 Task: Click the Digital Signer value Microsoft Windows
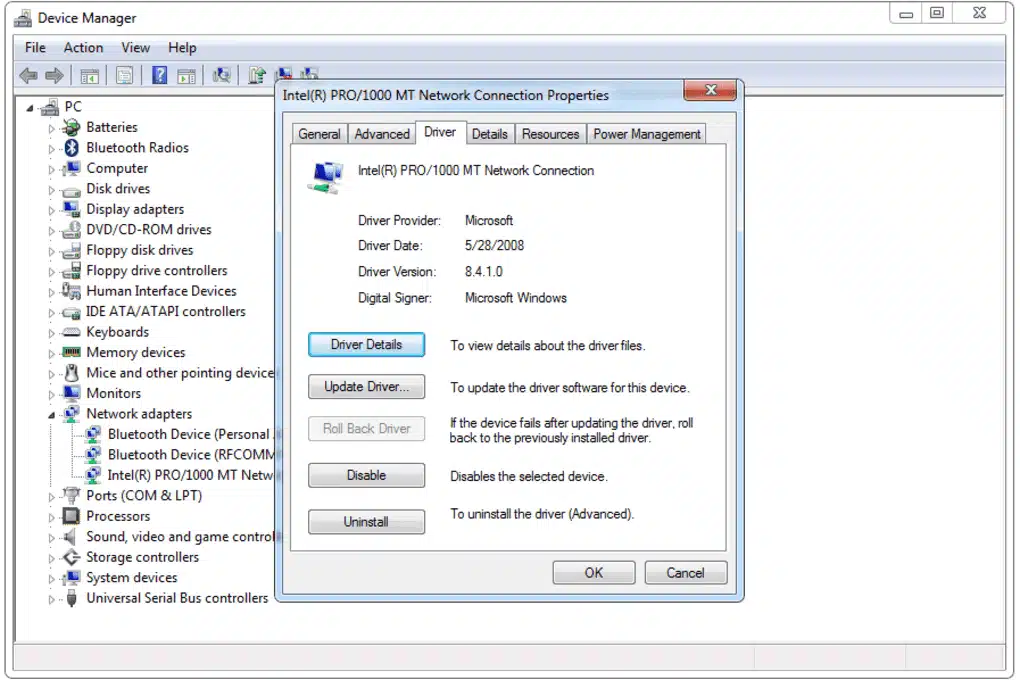(x=516, y=298)
